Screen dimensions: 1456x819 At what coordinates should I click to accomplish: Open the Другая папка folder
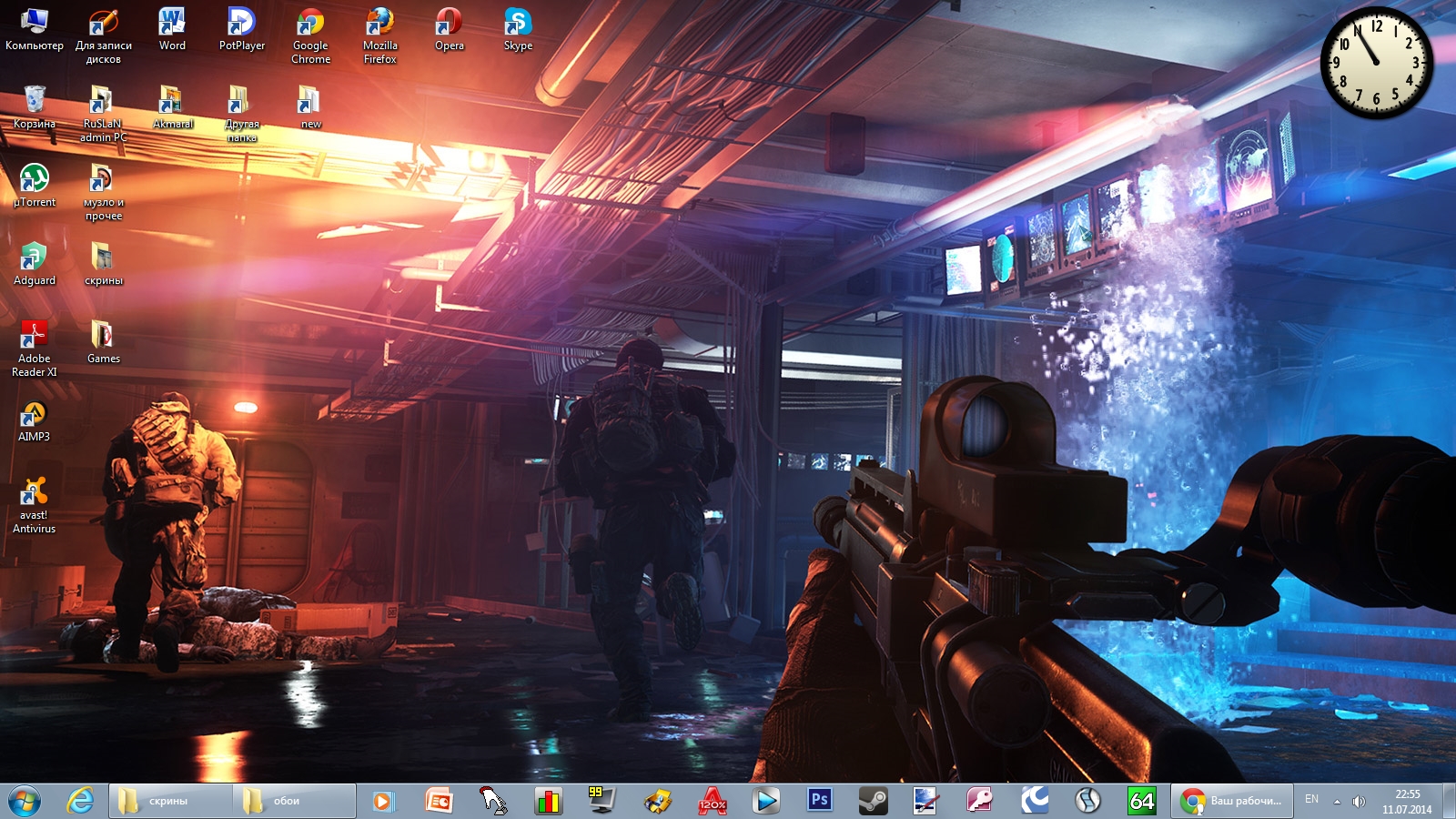click(x=242, y=115)
